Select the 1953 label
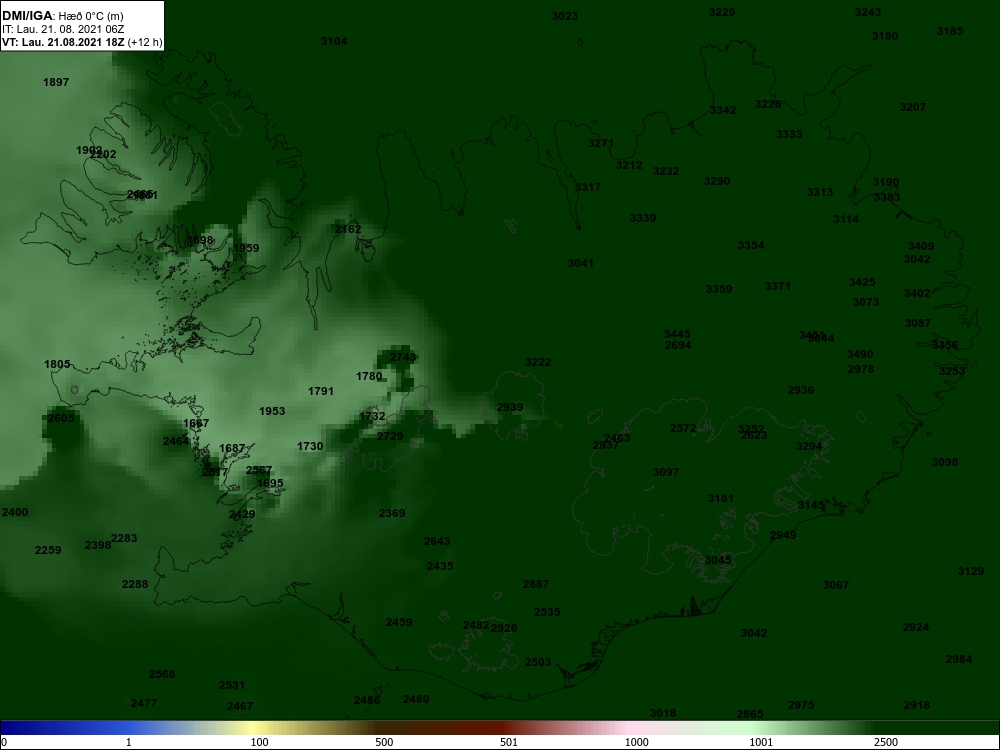 272,411
